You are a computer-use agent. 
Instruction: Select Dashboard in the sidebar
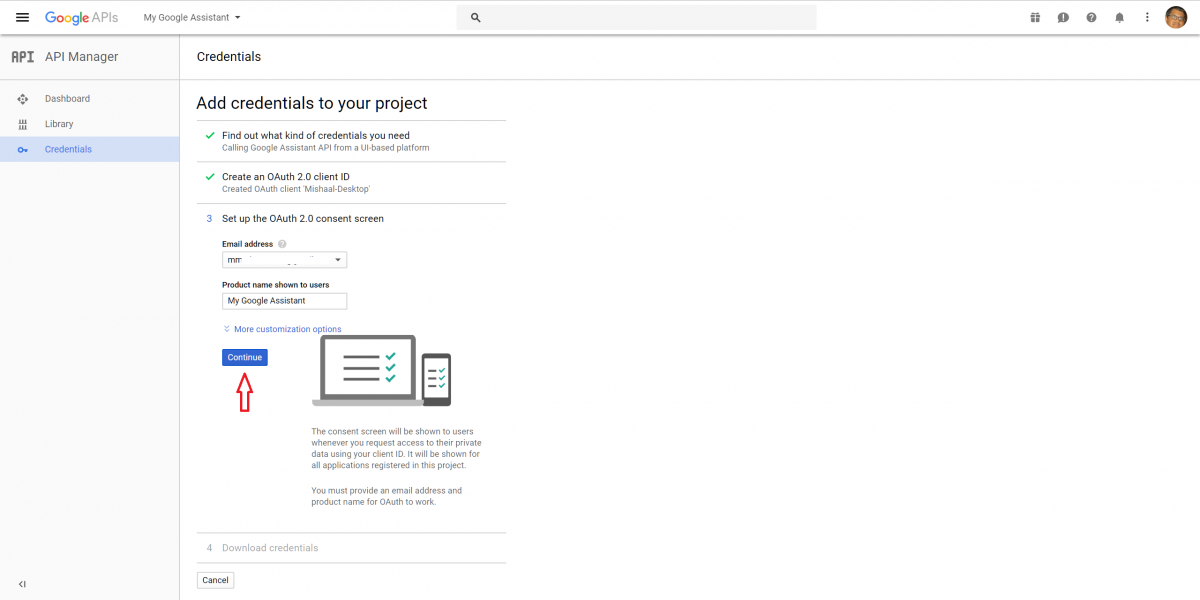click(68, 98)
